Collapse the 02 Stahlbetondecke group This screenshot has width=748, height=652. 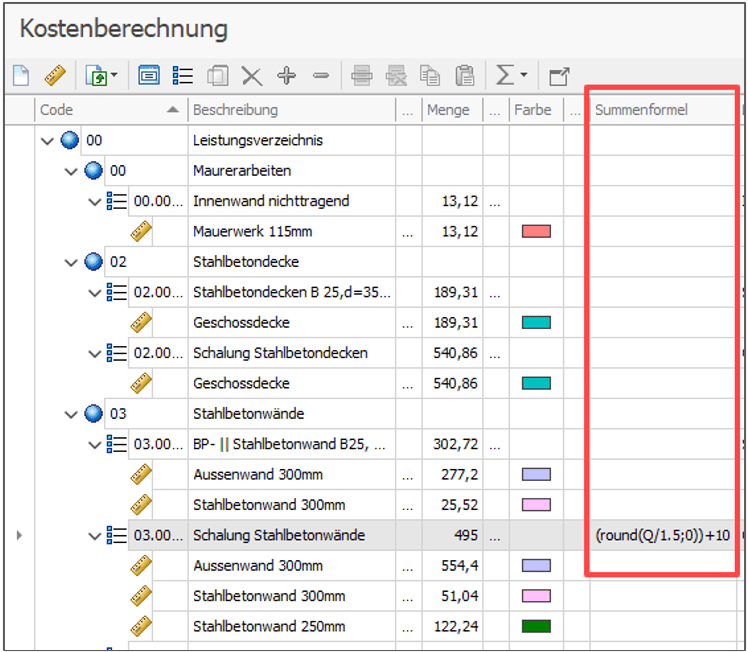[72, 262]
